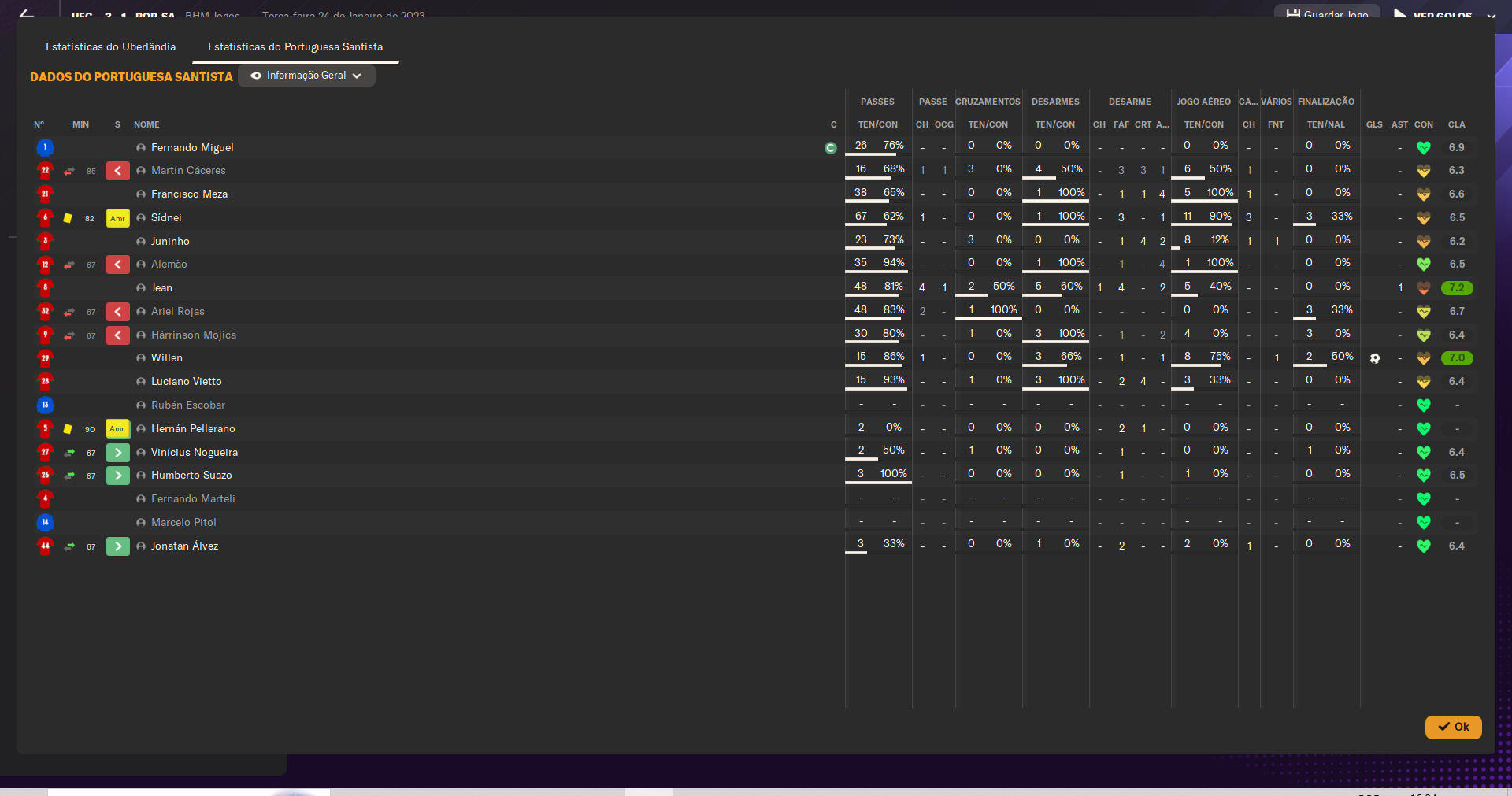1512x796 pixels.
Task: Click VER GOLOS button
Action: [1433, 13]
